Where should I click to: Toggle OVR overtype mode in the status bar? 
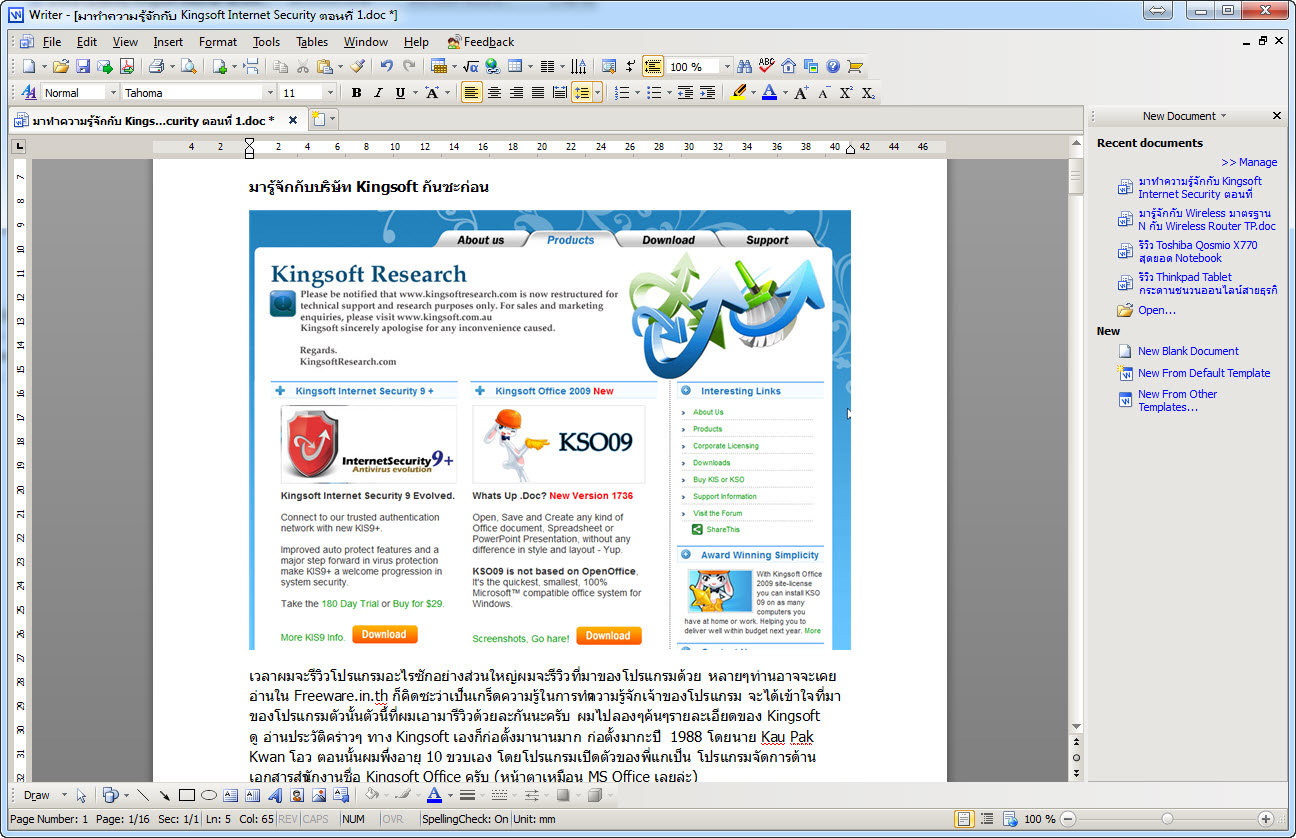392,819
